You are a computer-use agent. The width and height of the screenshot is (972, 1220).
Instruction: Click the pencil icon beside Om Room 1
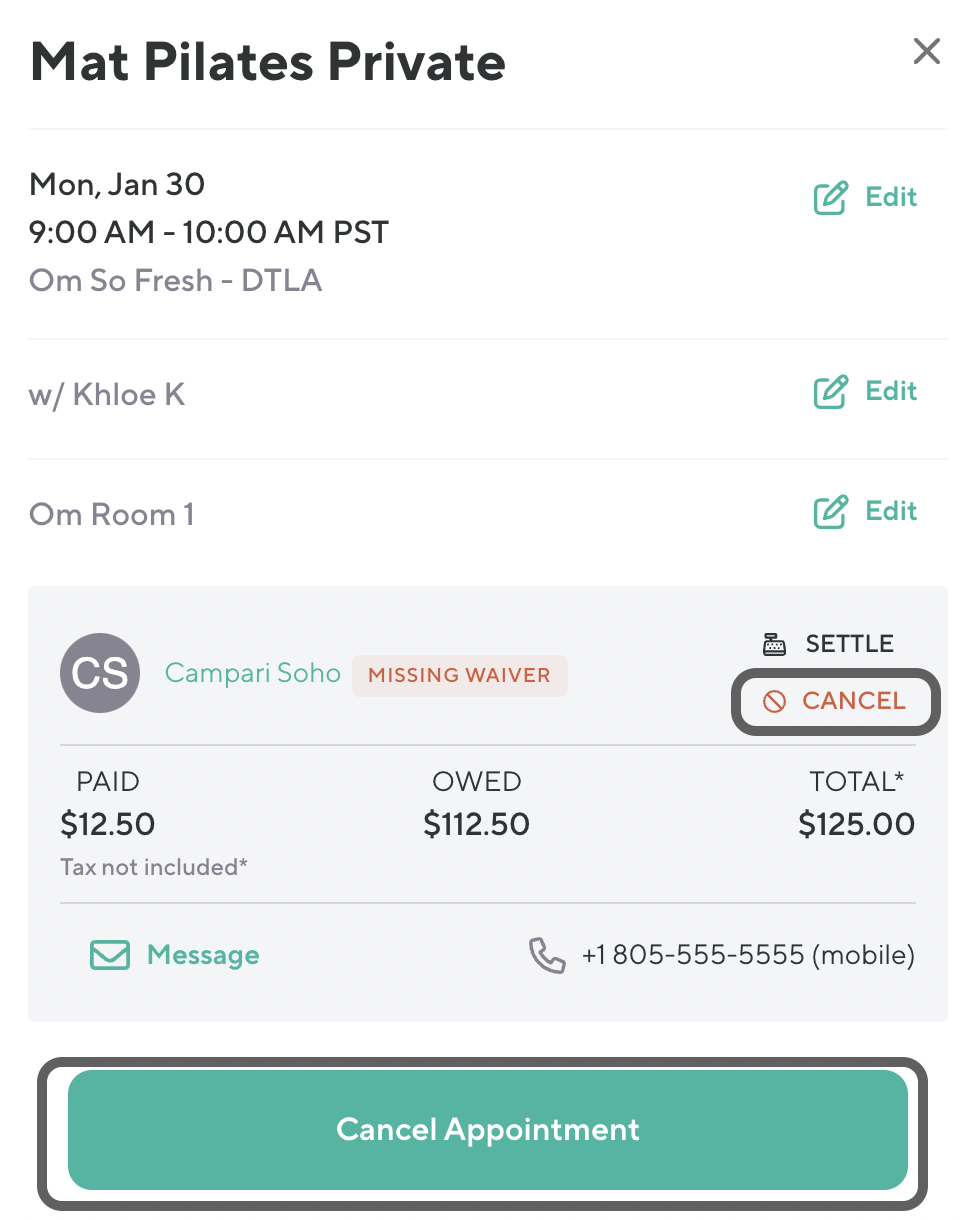[x=830, y=512]
